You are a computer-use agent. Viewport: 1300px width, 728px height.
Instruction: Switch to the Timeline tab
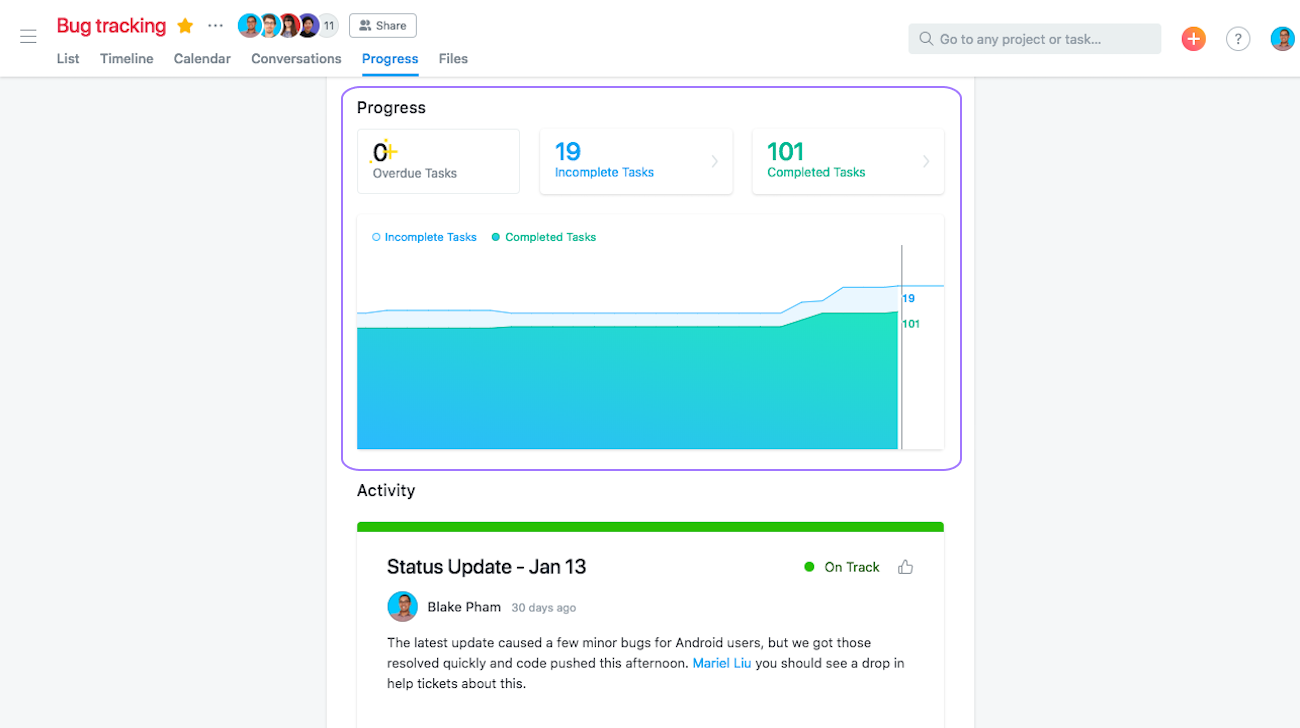[x=127, y=59]
